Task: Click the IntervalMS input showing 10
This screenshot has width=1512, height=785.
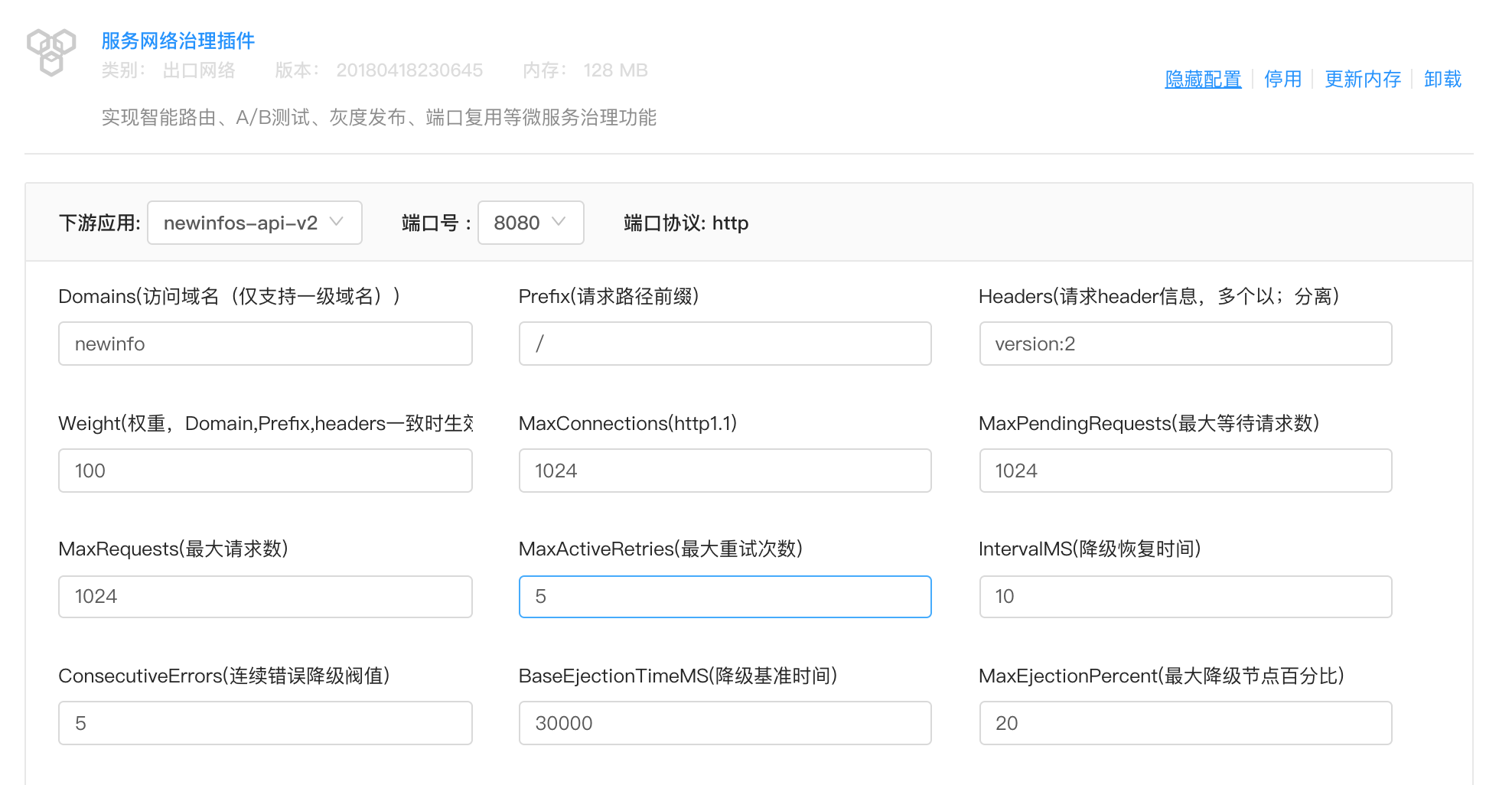Action: point(1185,597)
